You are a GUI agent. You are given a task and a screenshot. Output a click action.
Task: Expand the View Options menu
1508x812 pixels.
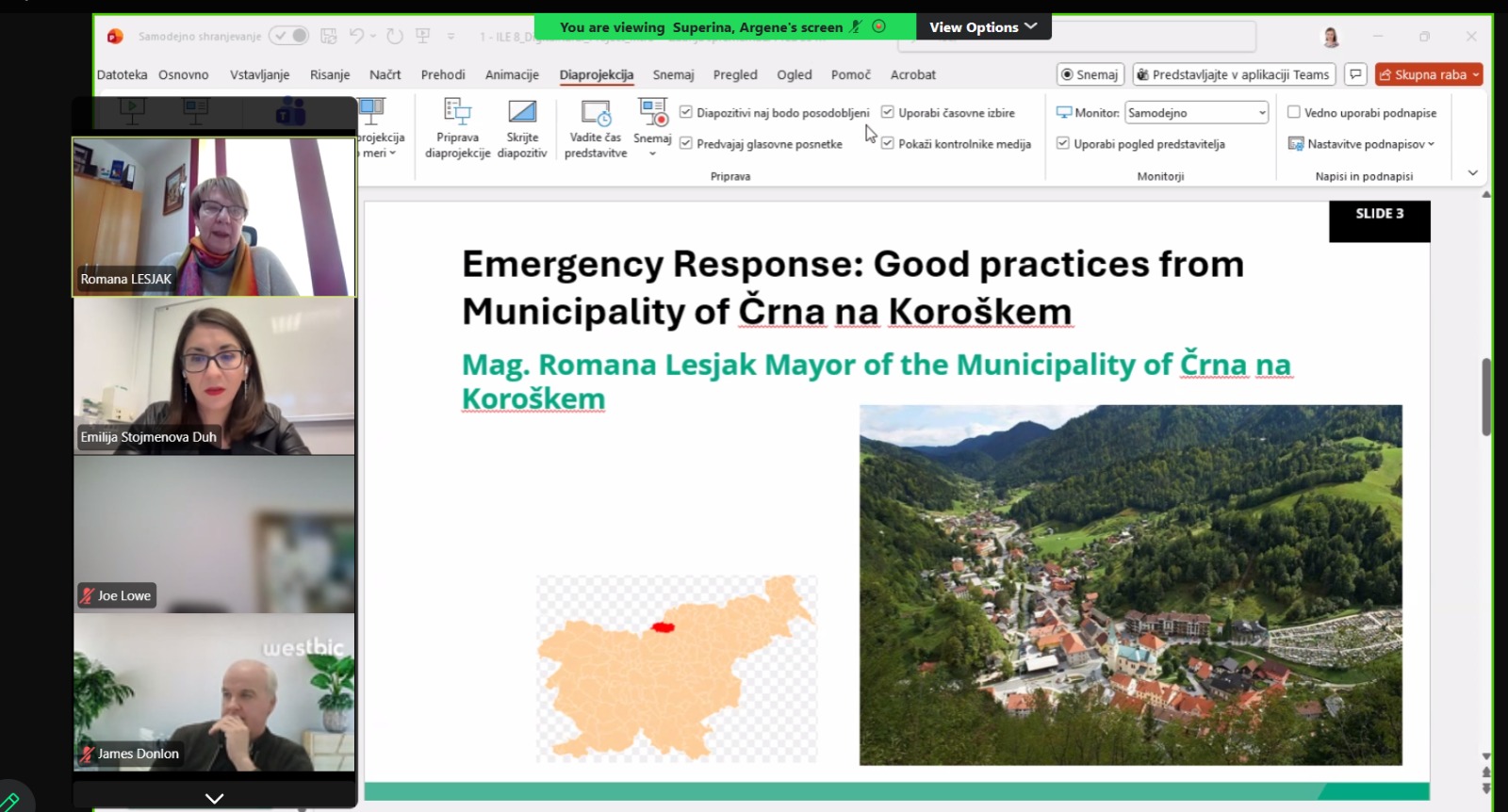point(983,26)
